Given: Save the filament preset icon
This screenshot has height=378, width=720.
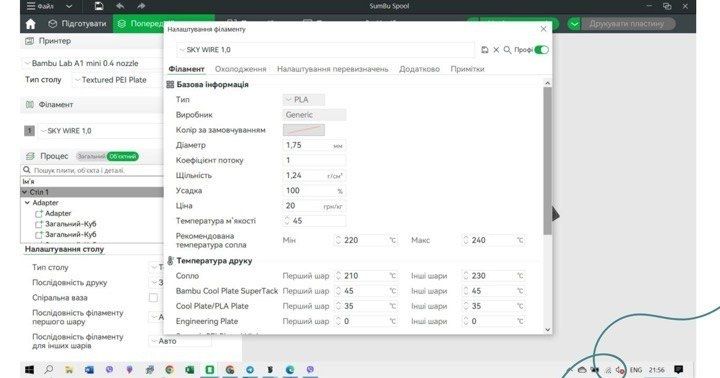Looking at the screenshot, I should [x=484, y=50].
